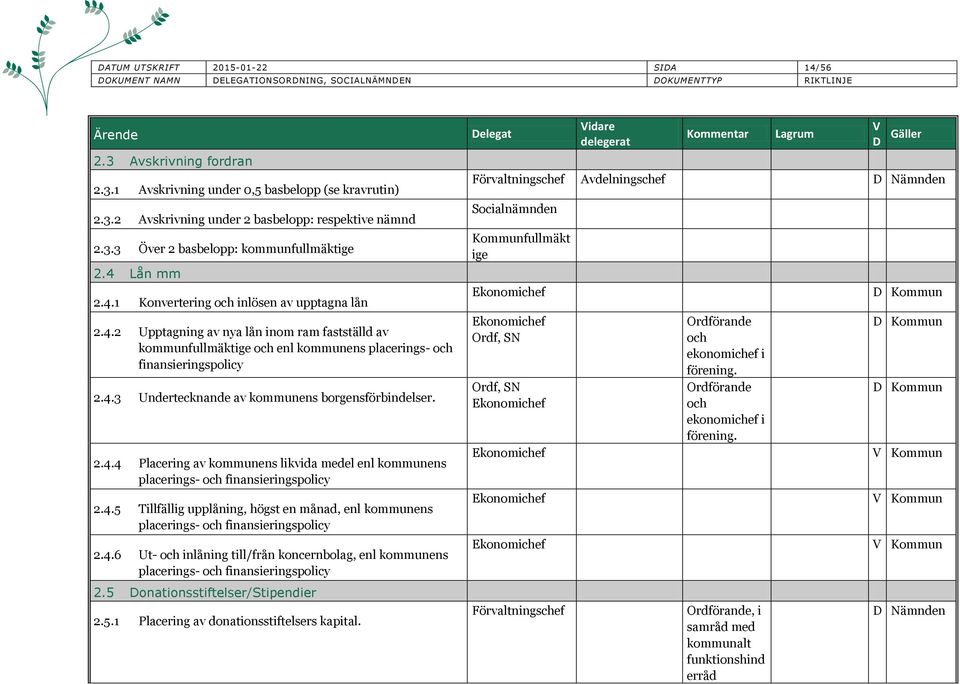The width and height of the screenshot is (960, 684).
Task: Click the comment in row 2.5.1
Action: coord(725,643)
